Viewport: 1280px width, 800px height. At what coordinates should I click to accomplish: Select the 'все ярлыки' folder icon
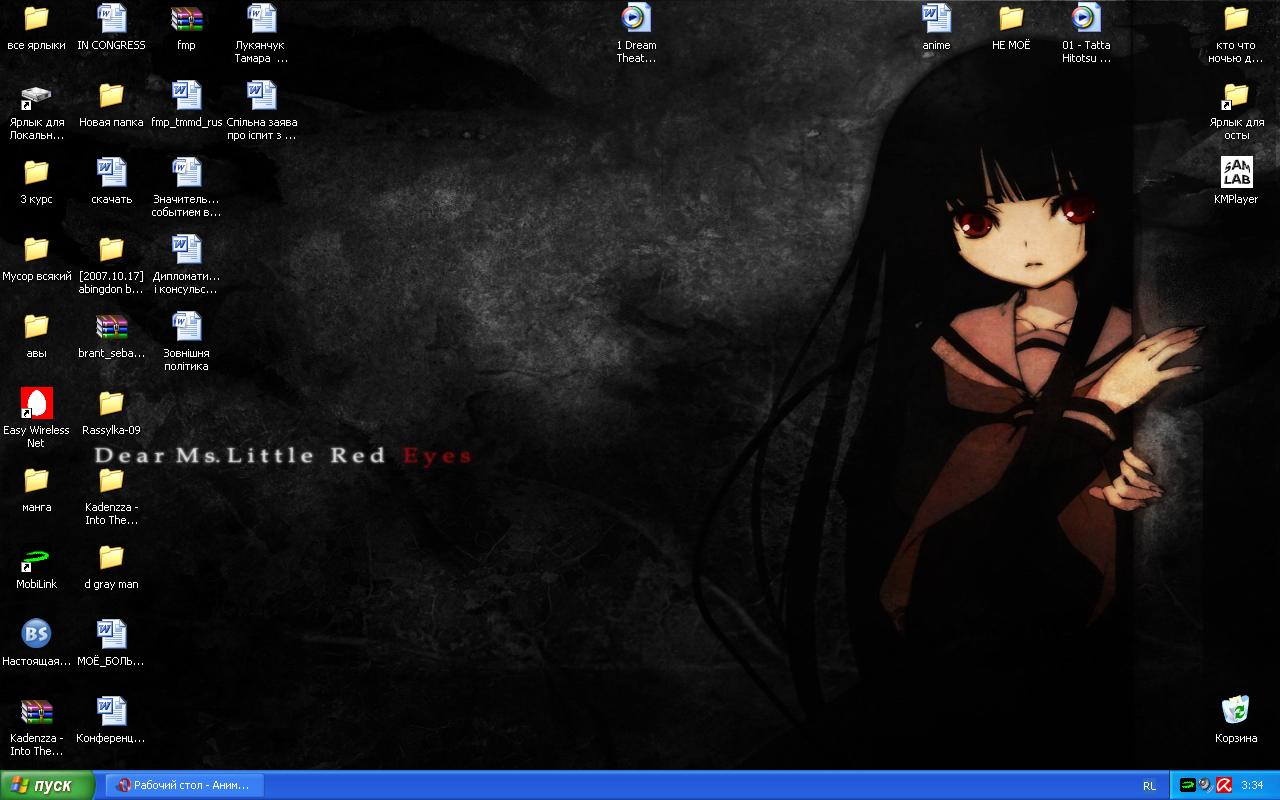click(36, 18)
